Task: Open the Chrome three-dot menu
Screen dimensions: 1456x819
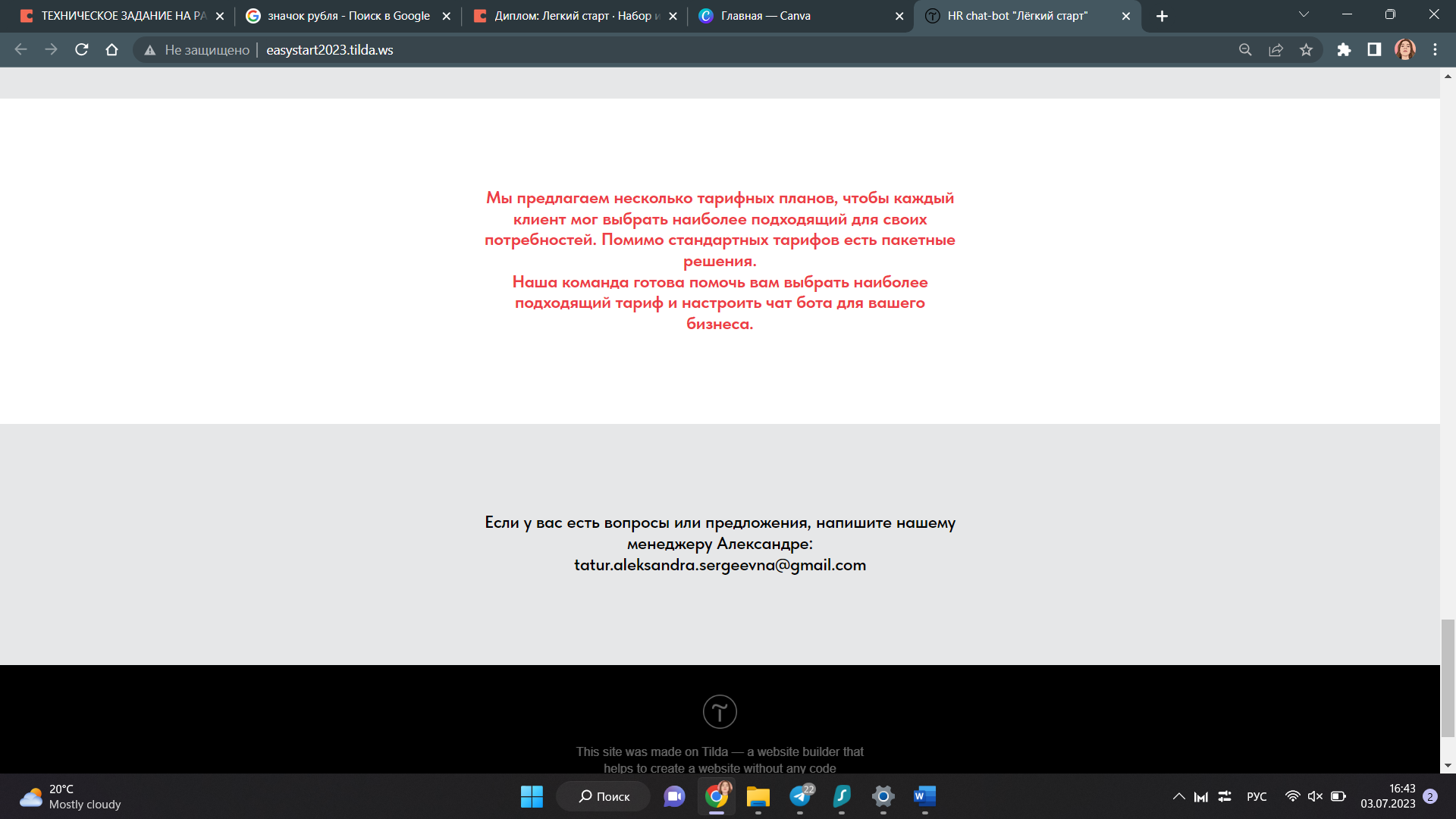Action: pos(1435,50)
